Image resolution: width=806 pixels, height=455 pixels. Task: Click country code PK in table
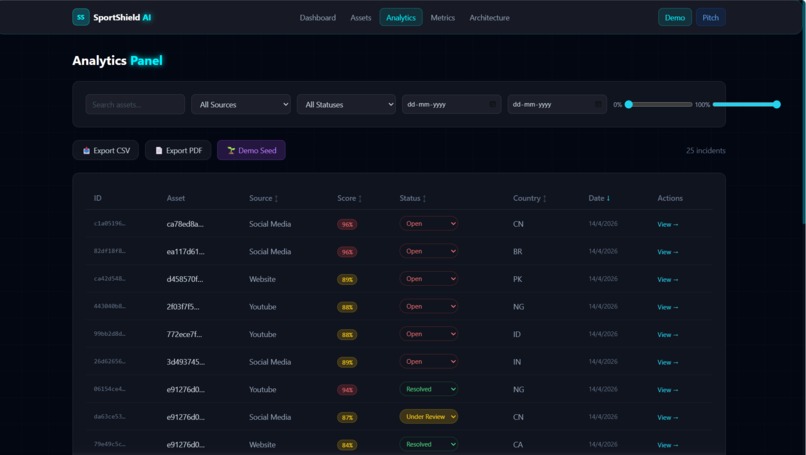coord(518,279)
